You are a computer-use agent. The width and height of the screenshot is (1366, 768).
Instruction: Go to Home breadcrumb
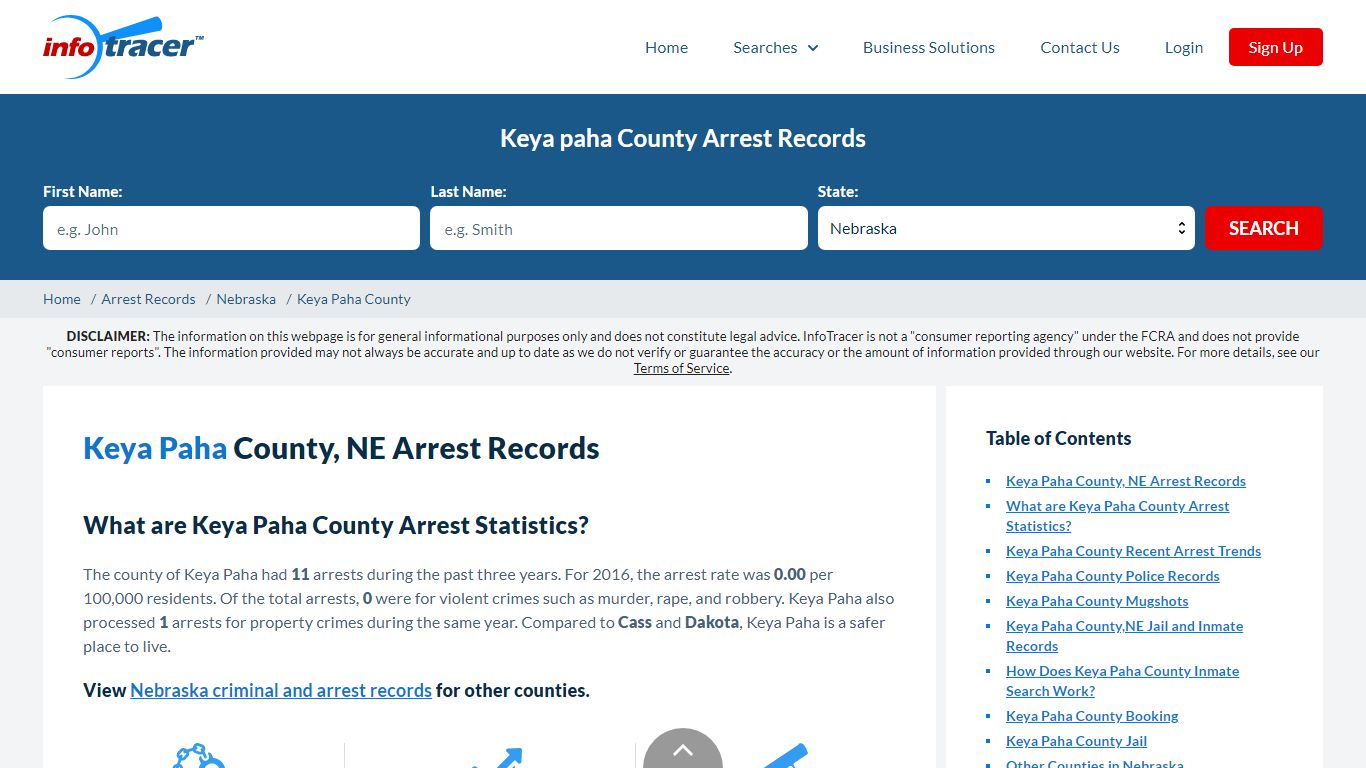62,299
